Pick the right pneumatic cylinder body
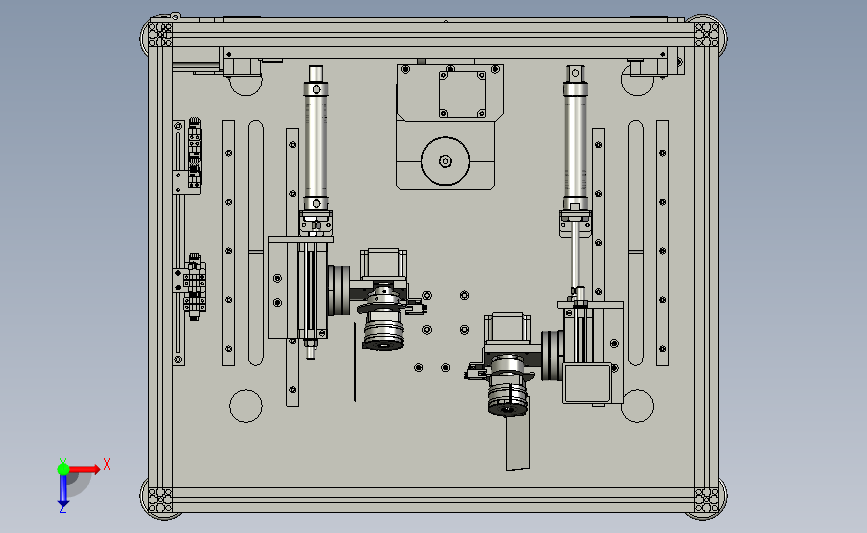This screenshot has height=533, width=867. coord(575,146)
